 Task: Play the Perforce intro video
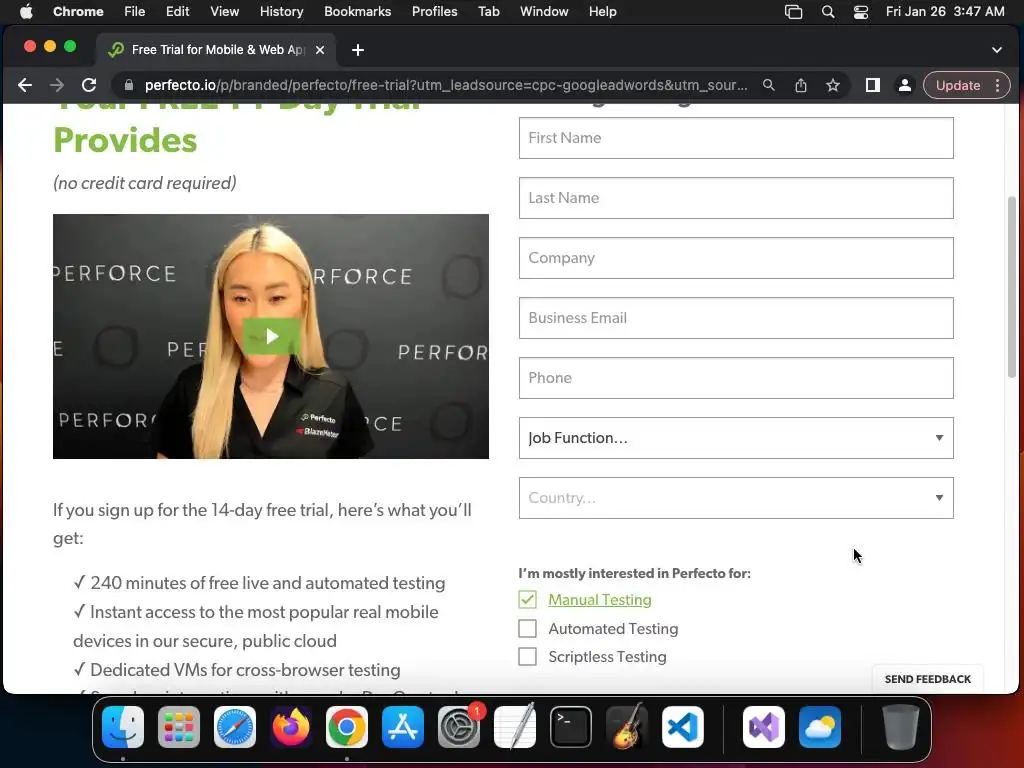point(271,336)
